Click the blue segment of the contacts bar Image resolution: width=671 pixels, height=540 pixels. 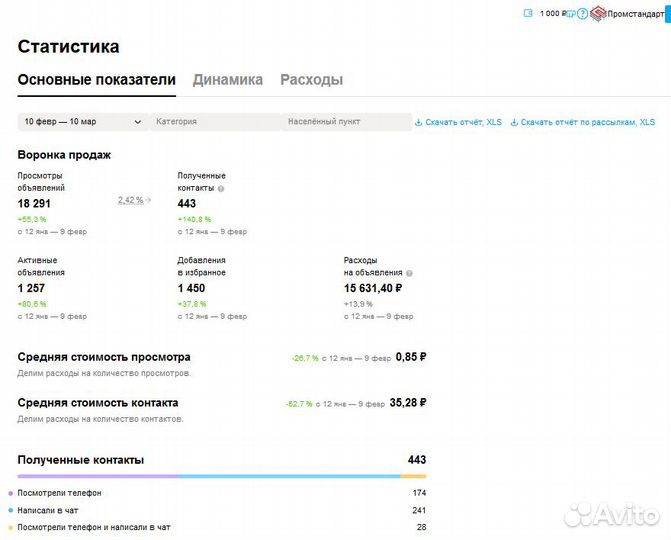pos(290,476)
